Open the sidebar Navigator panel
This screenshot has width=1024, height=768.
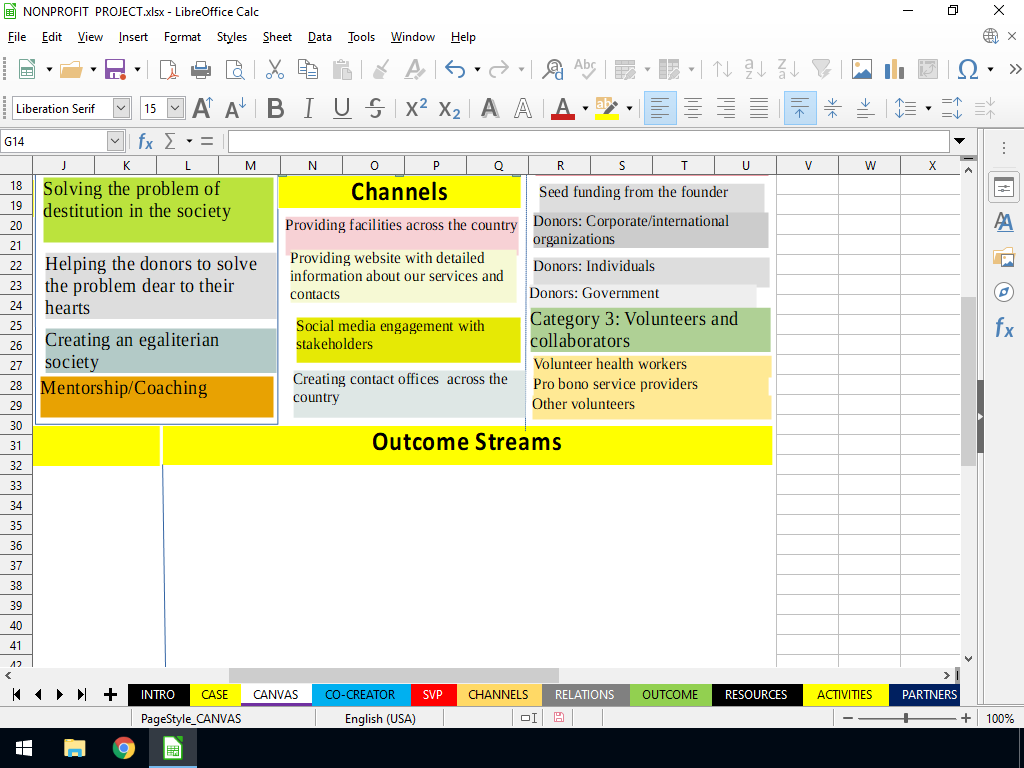point(1004,292)
